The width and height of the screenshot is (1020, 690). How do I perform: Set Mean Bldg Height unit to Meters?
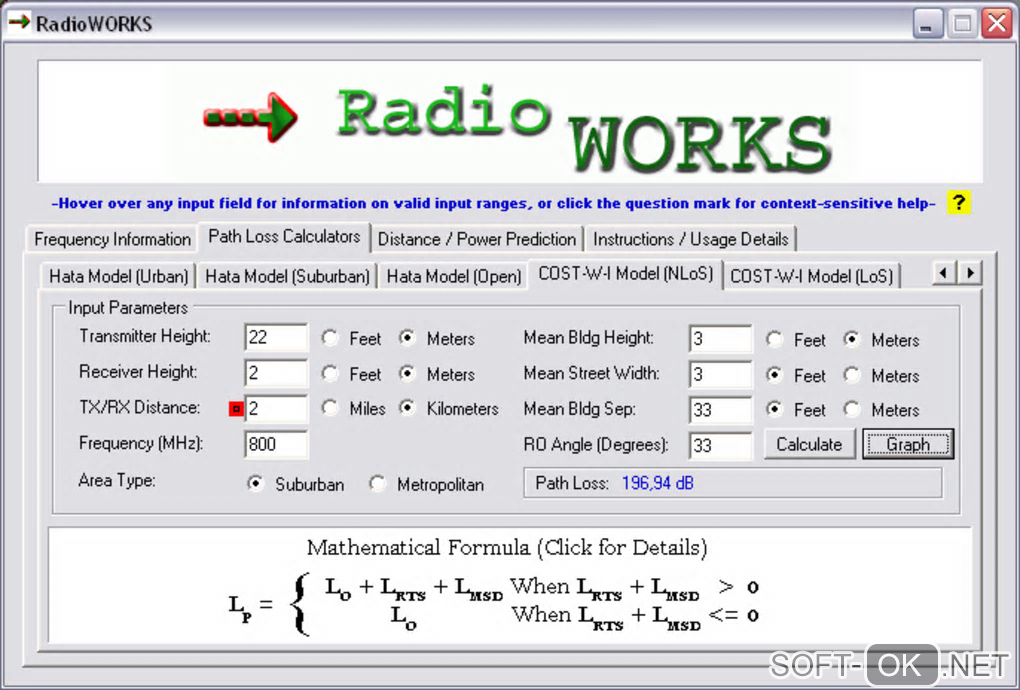click(x=881, y=339)
